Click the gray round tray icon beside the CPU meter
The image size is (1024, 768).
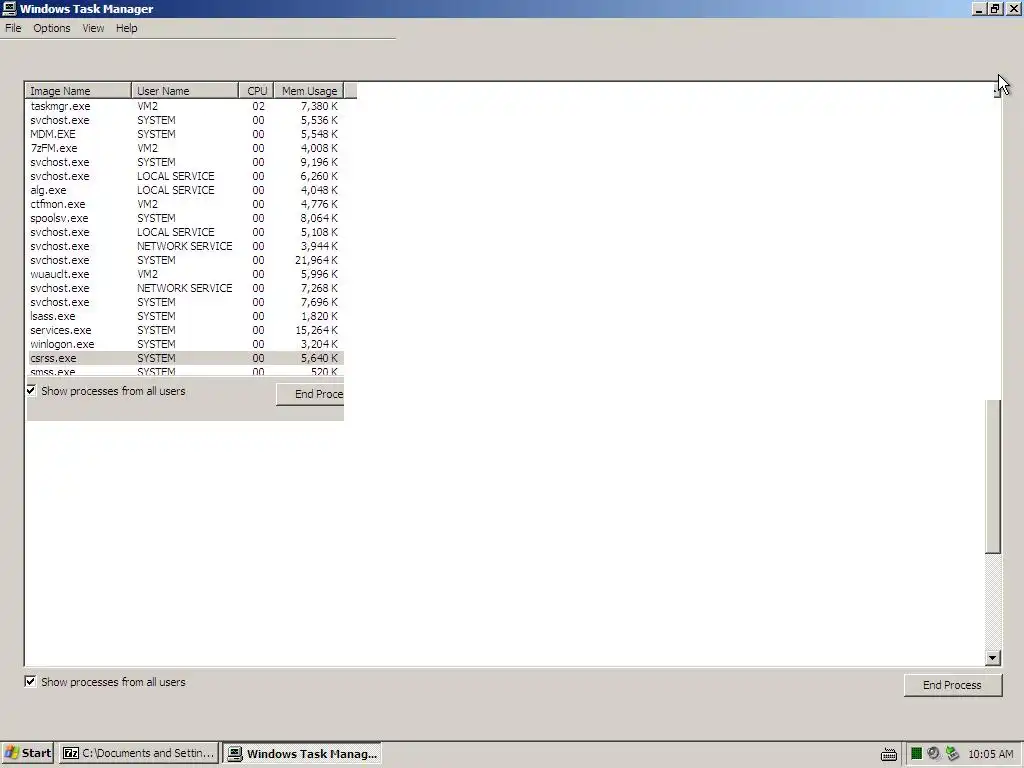933,754
